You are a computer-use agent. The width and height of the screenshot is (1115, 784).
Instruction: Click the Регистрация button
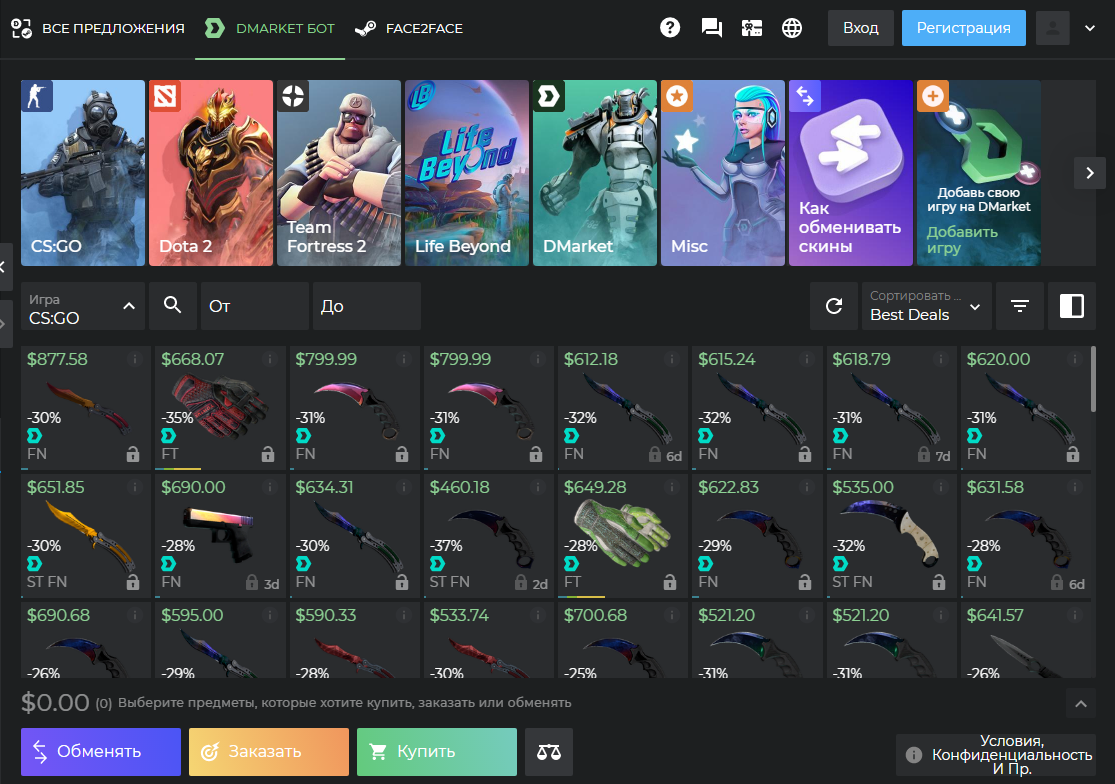point(964,28)
